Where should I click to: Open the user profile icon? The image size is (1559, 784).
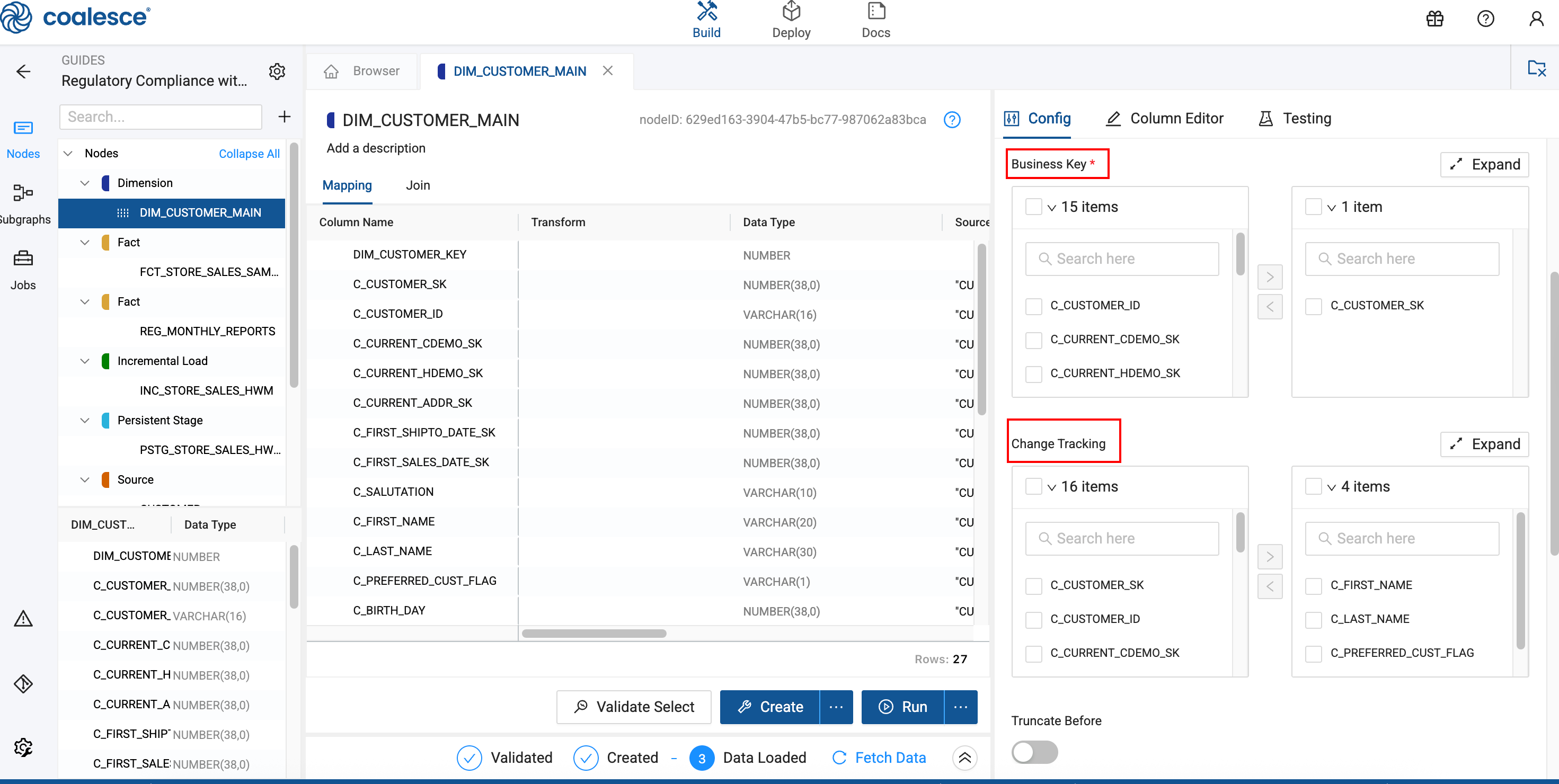click(1536, 19)
